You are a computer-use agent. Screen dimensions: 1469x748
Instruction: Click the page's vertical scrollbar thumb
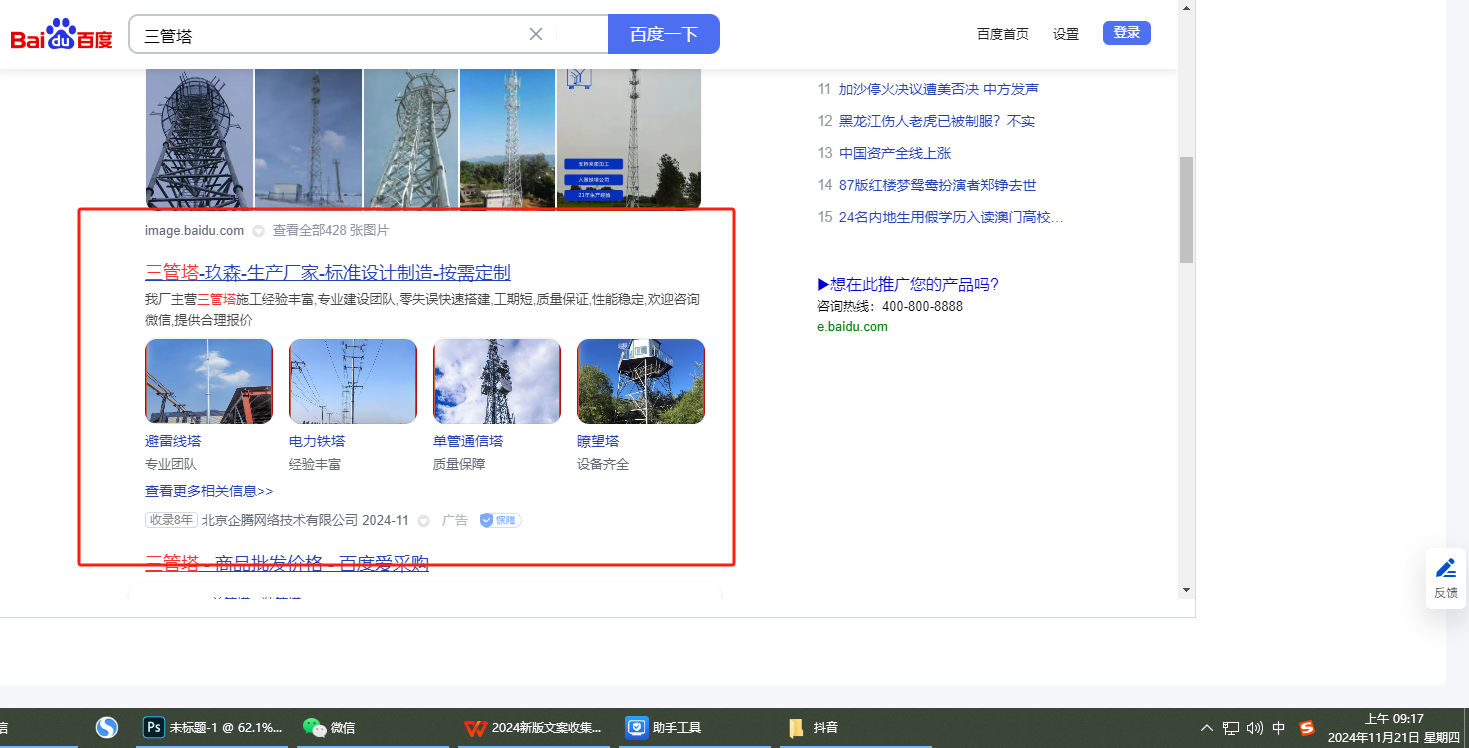click(x=1186, y=210)
